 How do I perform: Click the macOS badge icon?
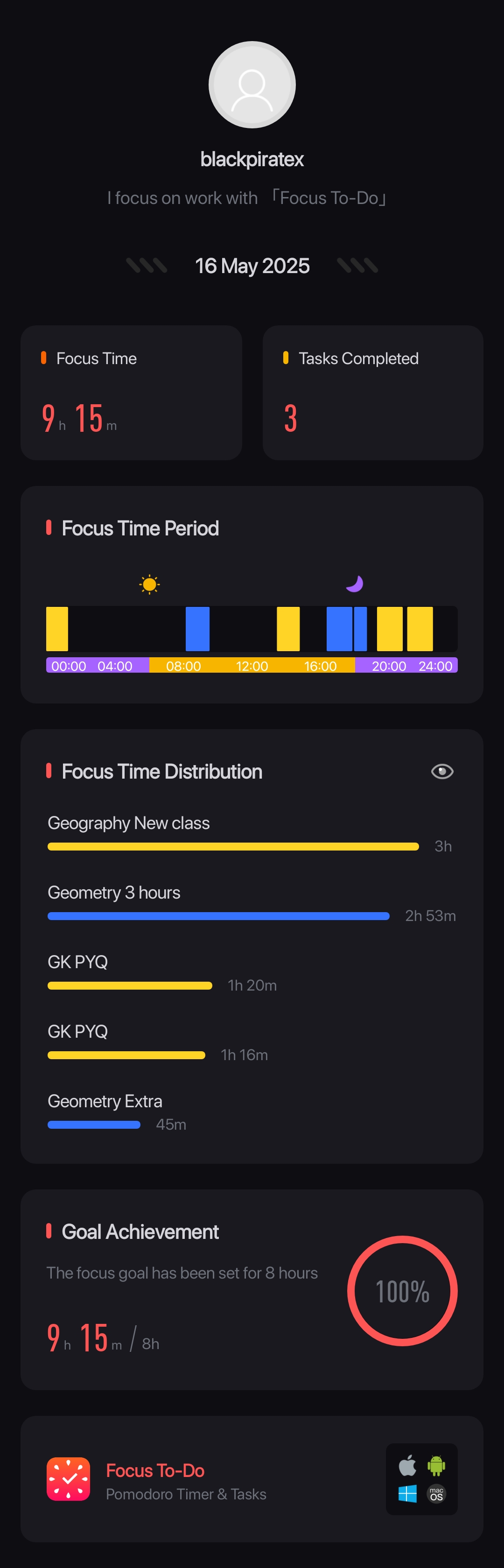[436, 1494]
